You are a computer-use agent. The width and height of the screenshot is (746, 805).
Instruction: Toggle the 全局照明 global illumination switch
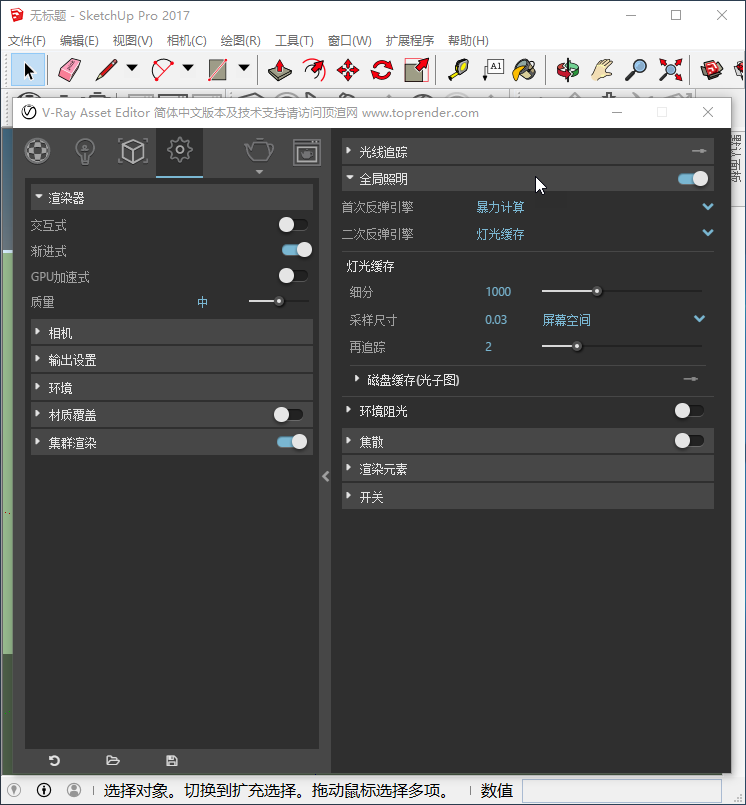click(x=693, y=179)
